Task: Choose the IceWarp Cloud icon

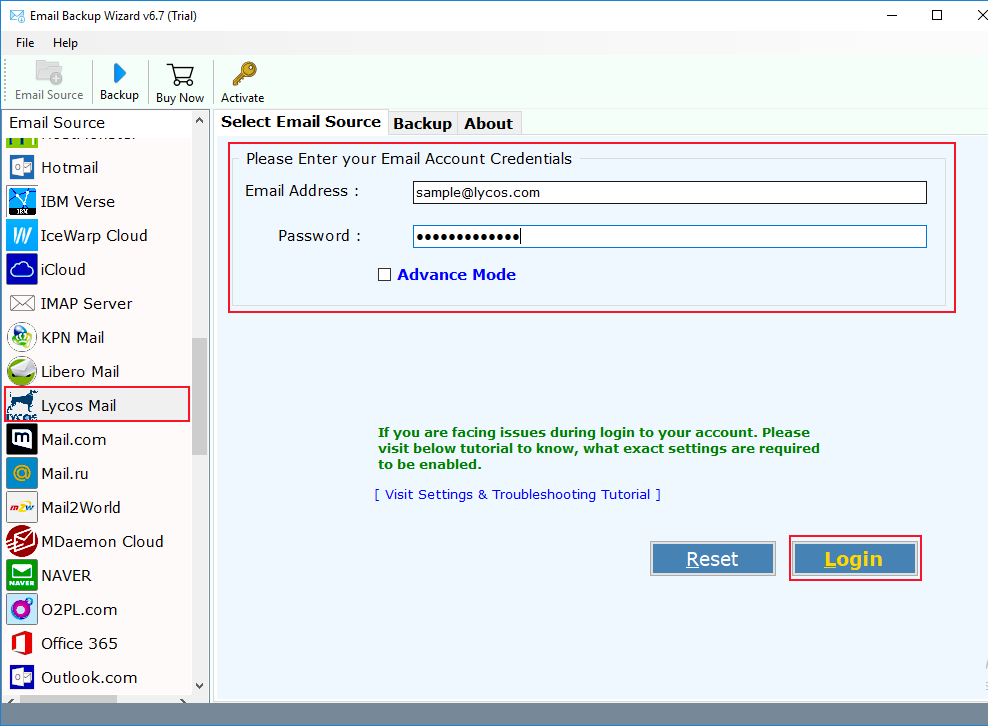Action: [x=22, y=236]
